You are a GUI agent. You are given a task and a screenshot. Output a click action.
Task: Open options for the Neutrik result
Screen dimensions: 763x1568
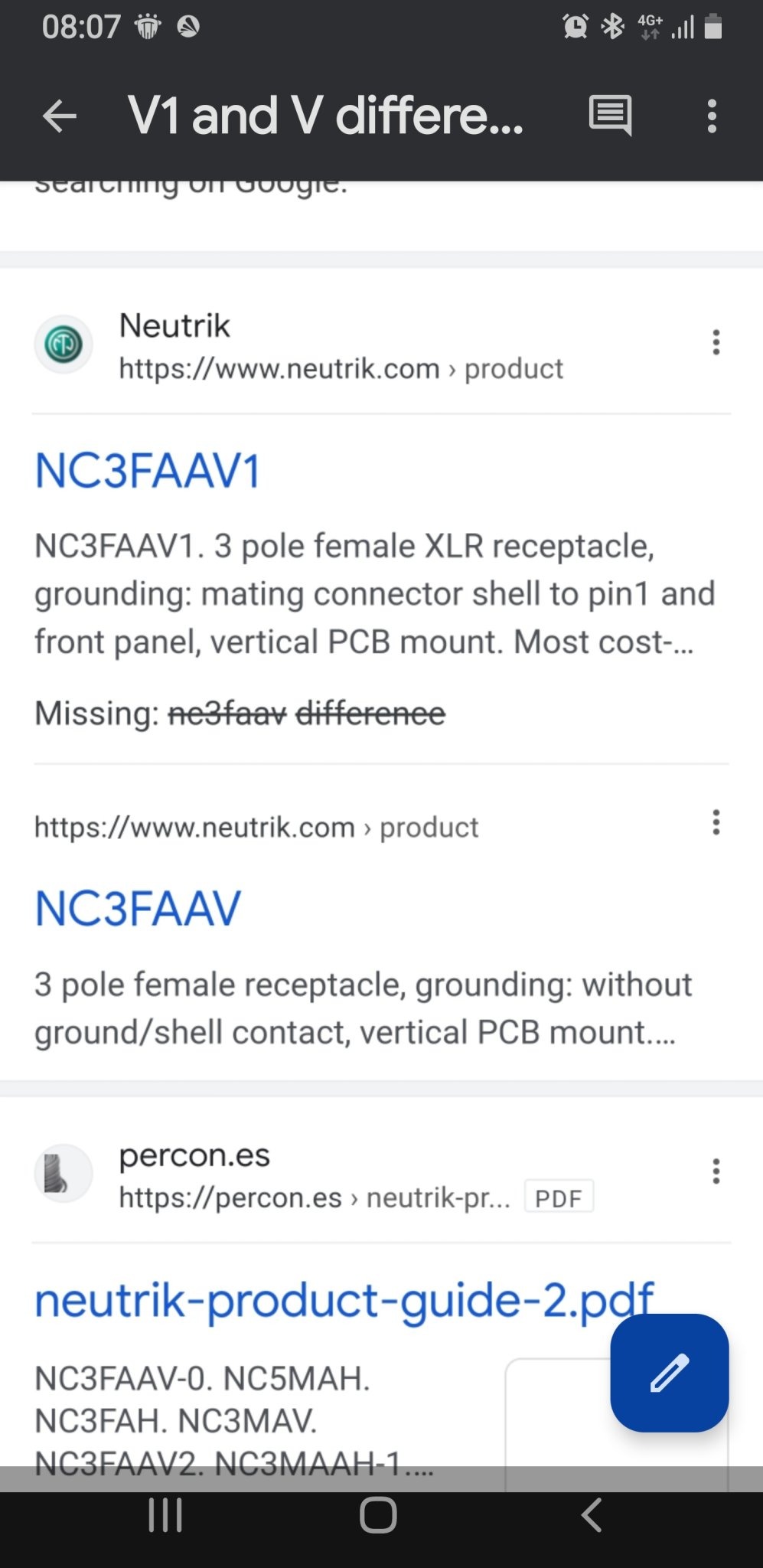716,342
